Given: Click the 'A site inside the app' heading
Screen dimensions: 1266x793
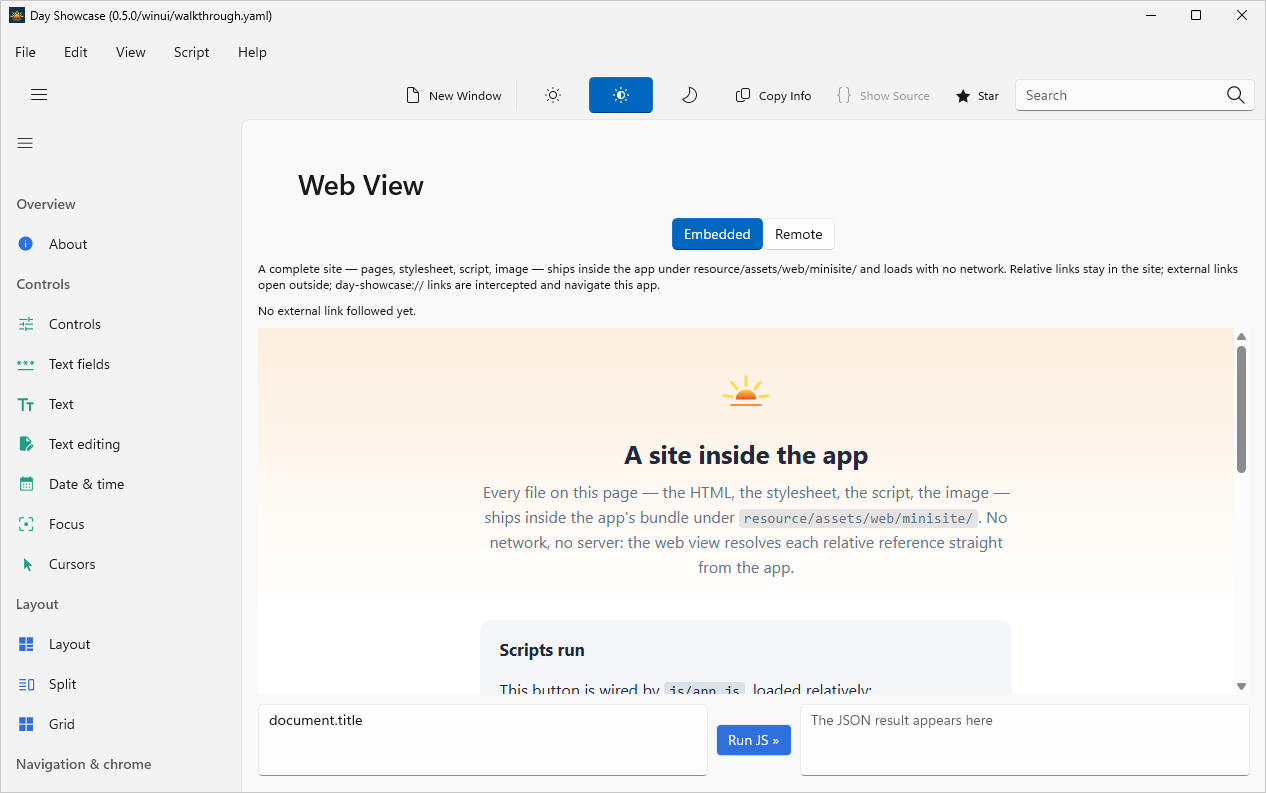Looking at the screenshot, I should 746,455.
